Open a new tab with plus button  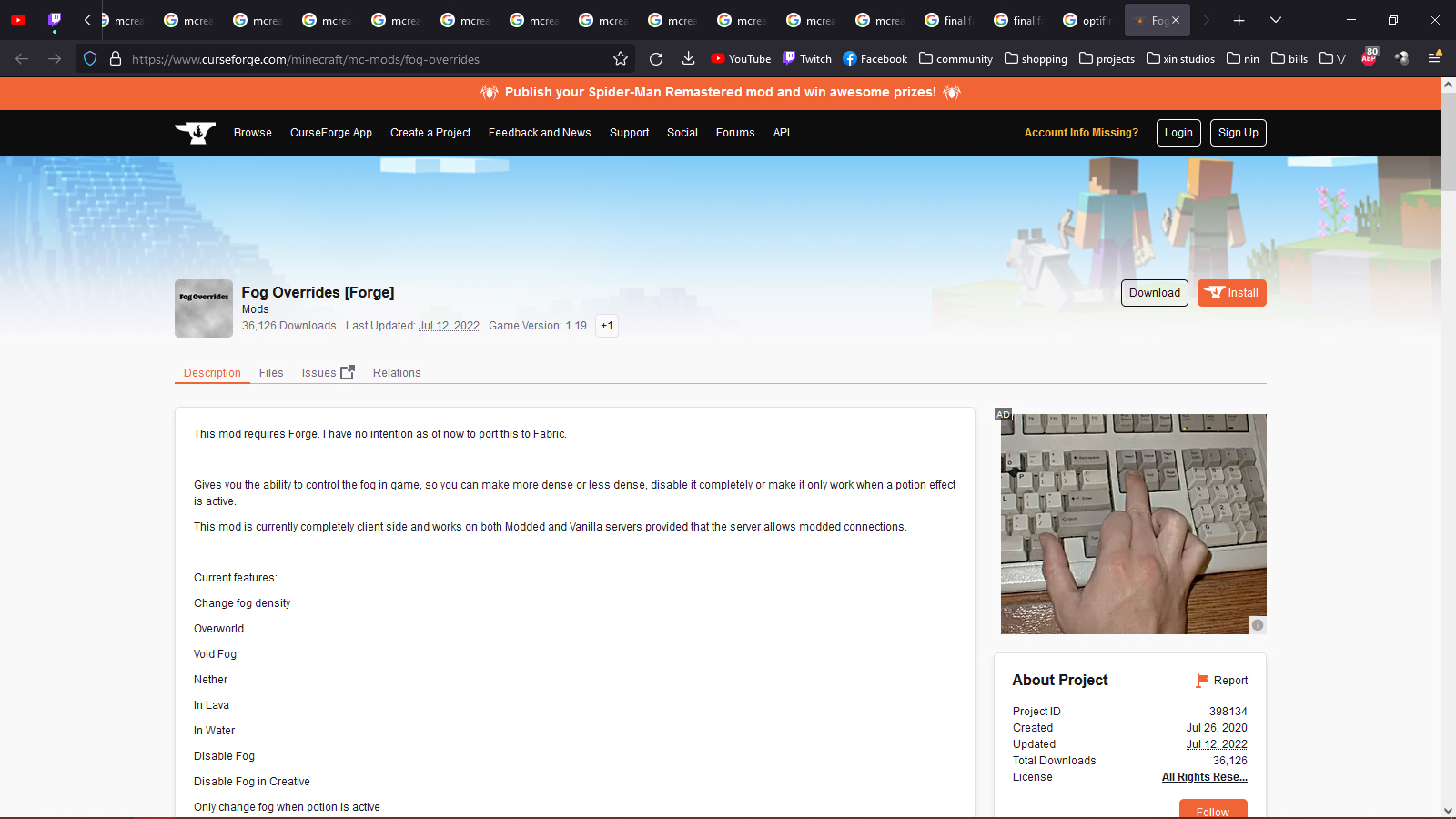coord(1239,20)
